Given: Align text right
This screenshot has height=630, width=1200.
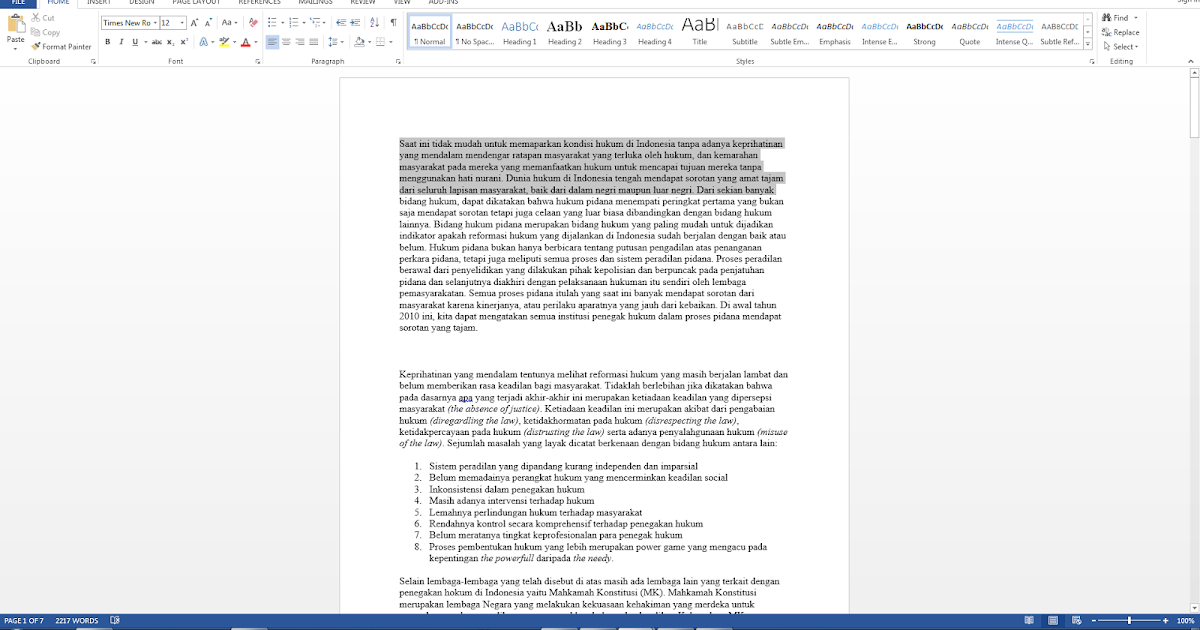Looking at the screenshot, I should (x=300, y=42).
